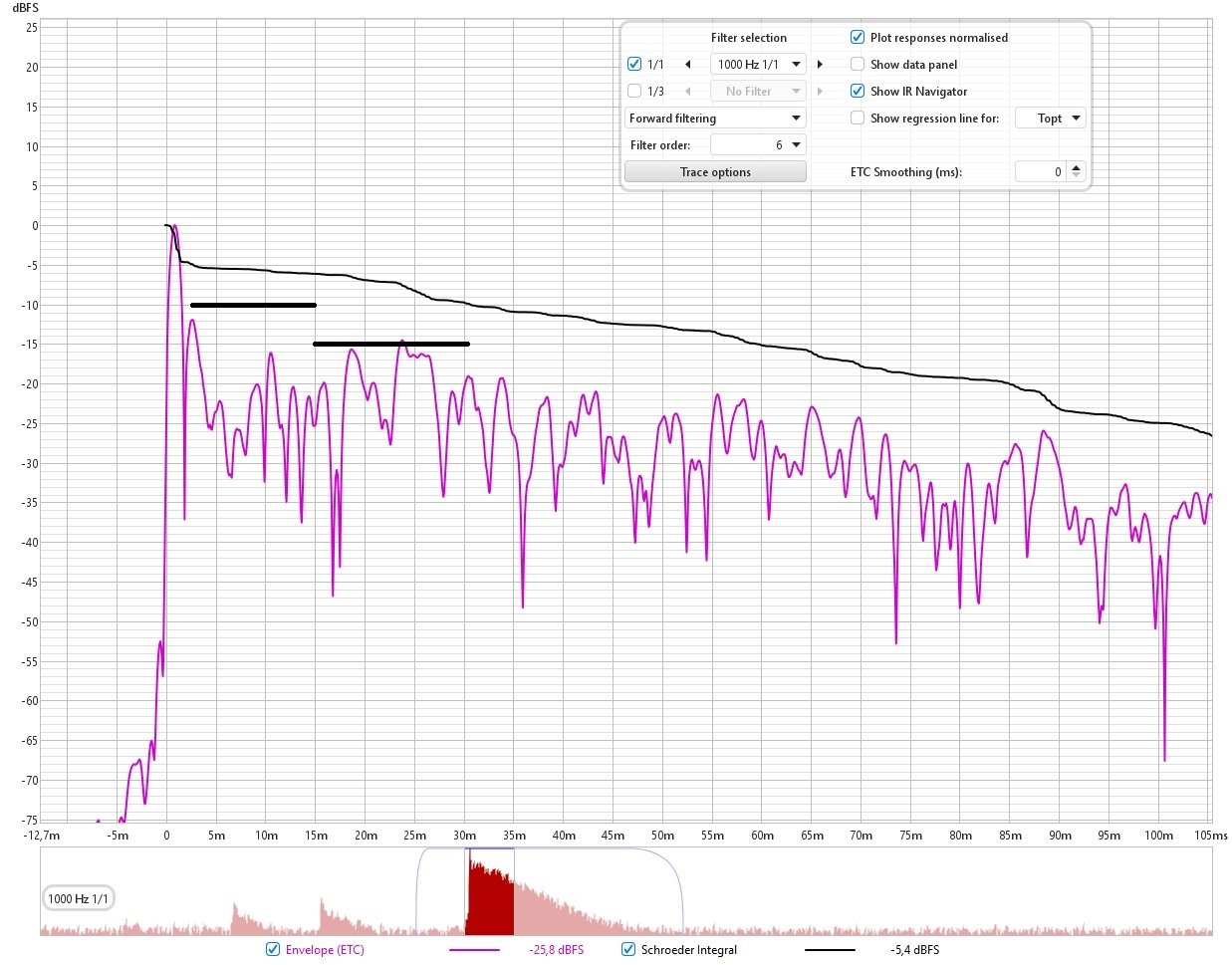Image resolution: width=1232 pixels, height=965 pixels.
Task: Open the Topt regression dropdown
Action: [x=1050, y=119]
